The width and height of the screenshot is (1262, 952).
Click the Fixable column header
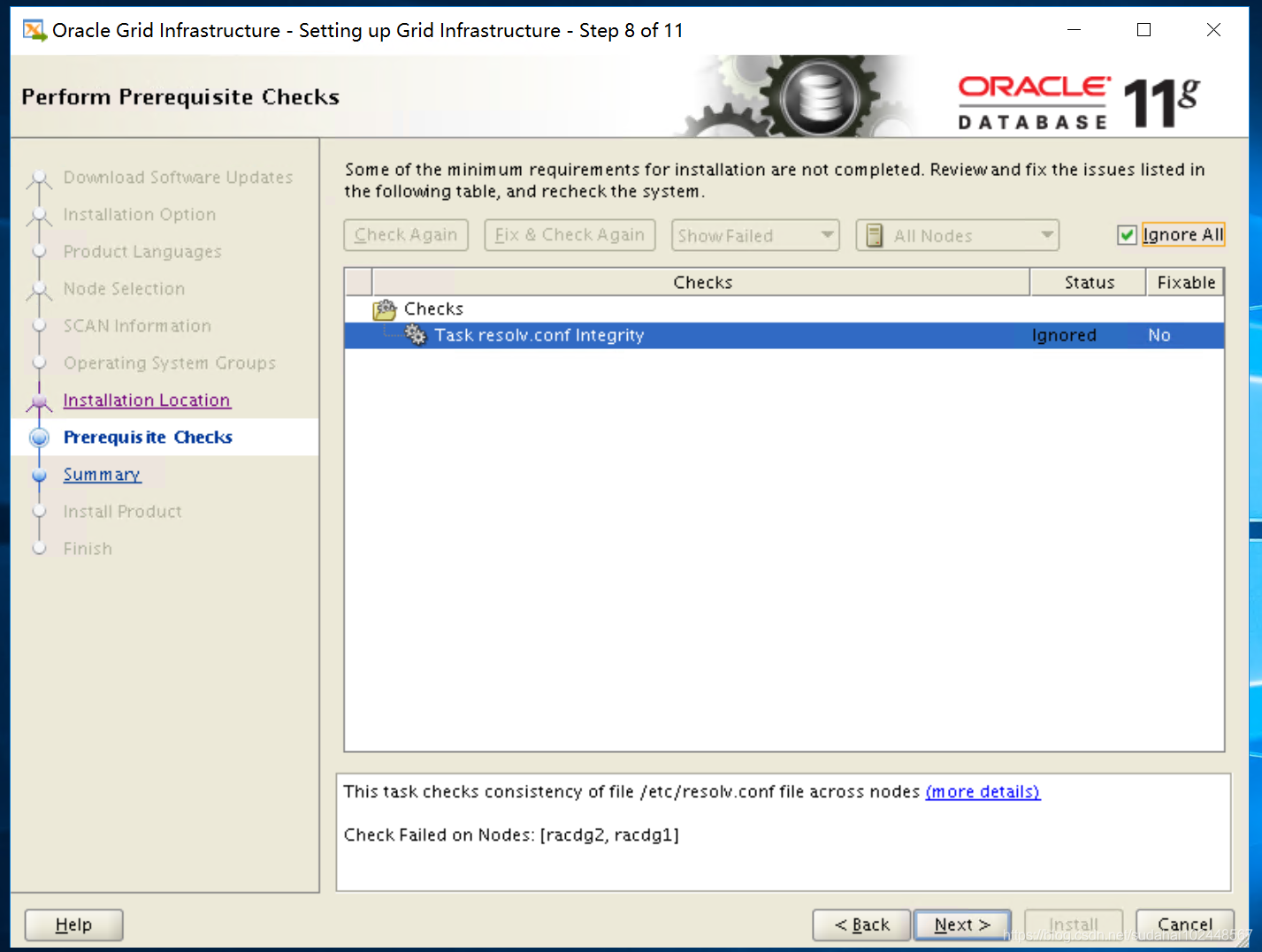pyautogui.click(x=1186, y=282)
